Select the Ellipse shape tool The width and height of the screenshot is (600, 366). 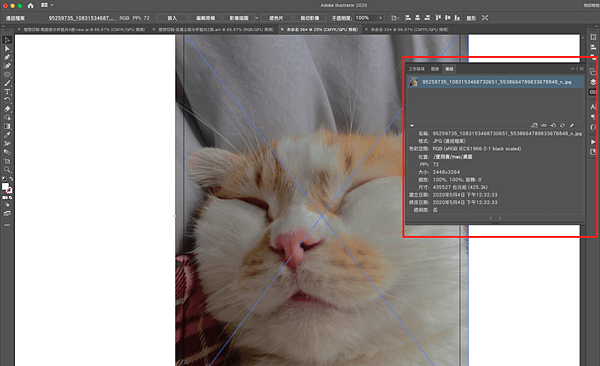[x=7, y=74]
